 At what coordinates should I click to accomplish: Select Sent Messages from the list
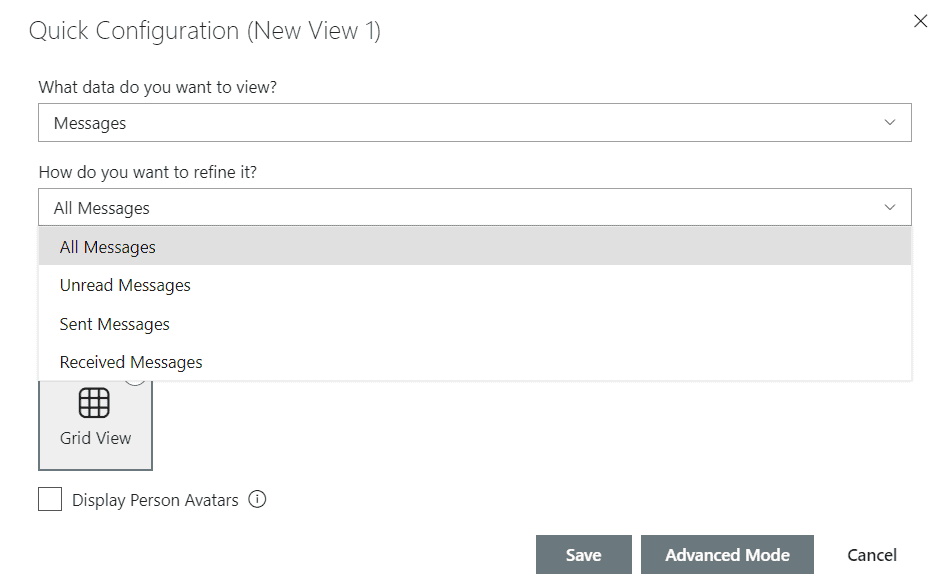click(114, 324)
